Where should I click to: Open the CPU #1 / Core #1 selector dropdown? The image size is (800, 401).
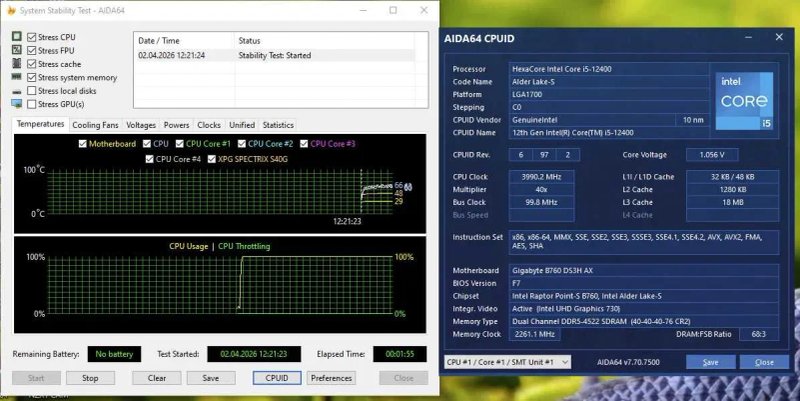pos(508,362)
